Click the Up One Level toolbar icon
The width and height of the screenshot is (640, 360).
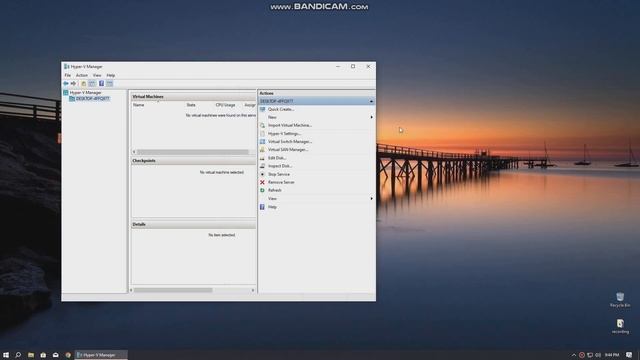click(84, 84)
